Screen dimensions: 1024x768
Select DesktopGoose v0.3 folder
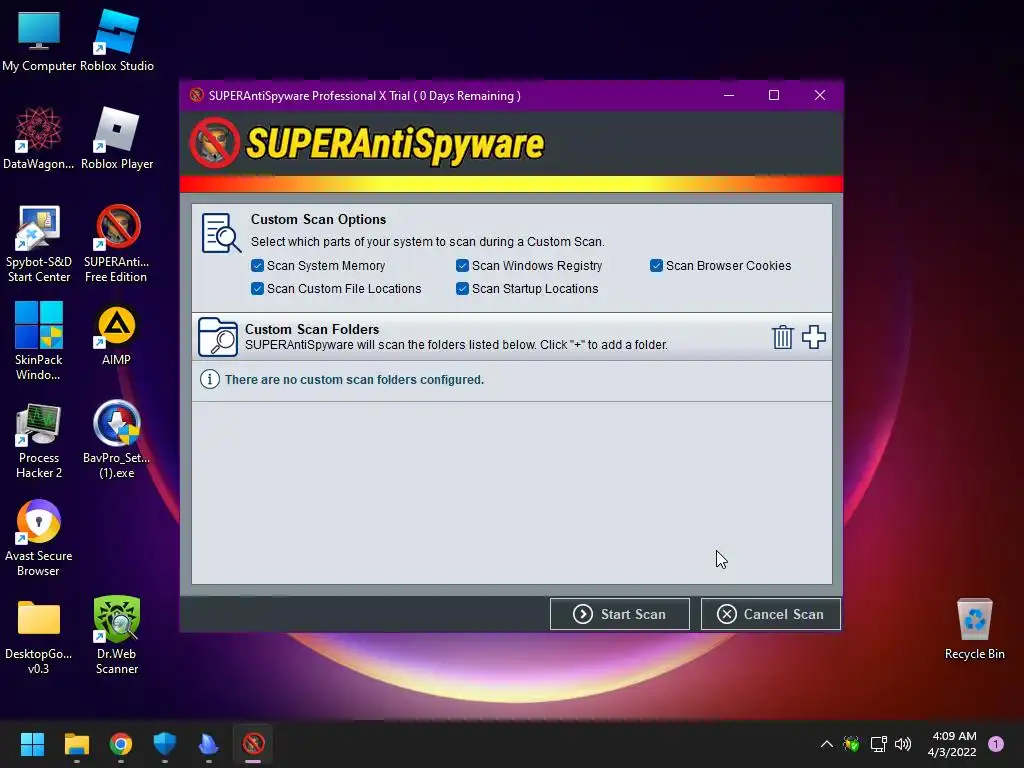point(39,637)
